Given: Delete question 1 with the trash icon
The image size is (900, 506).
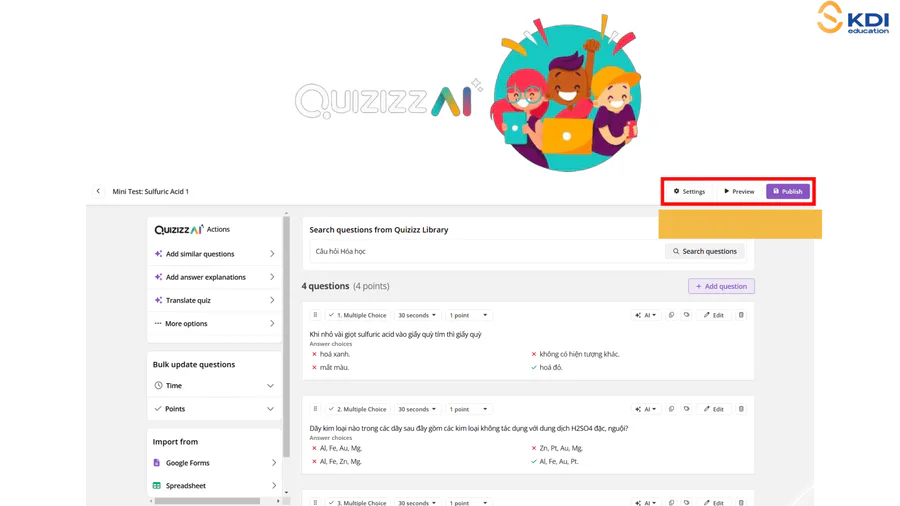Looking at the screenshot, I should point(741,315).
